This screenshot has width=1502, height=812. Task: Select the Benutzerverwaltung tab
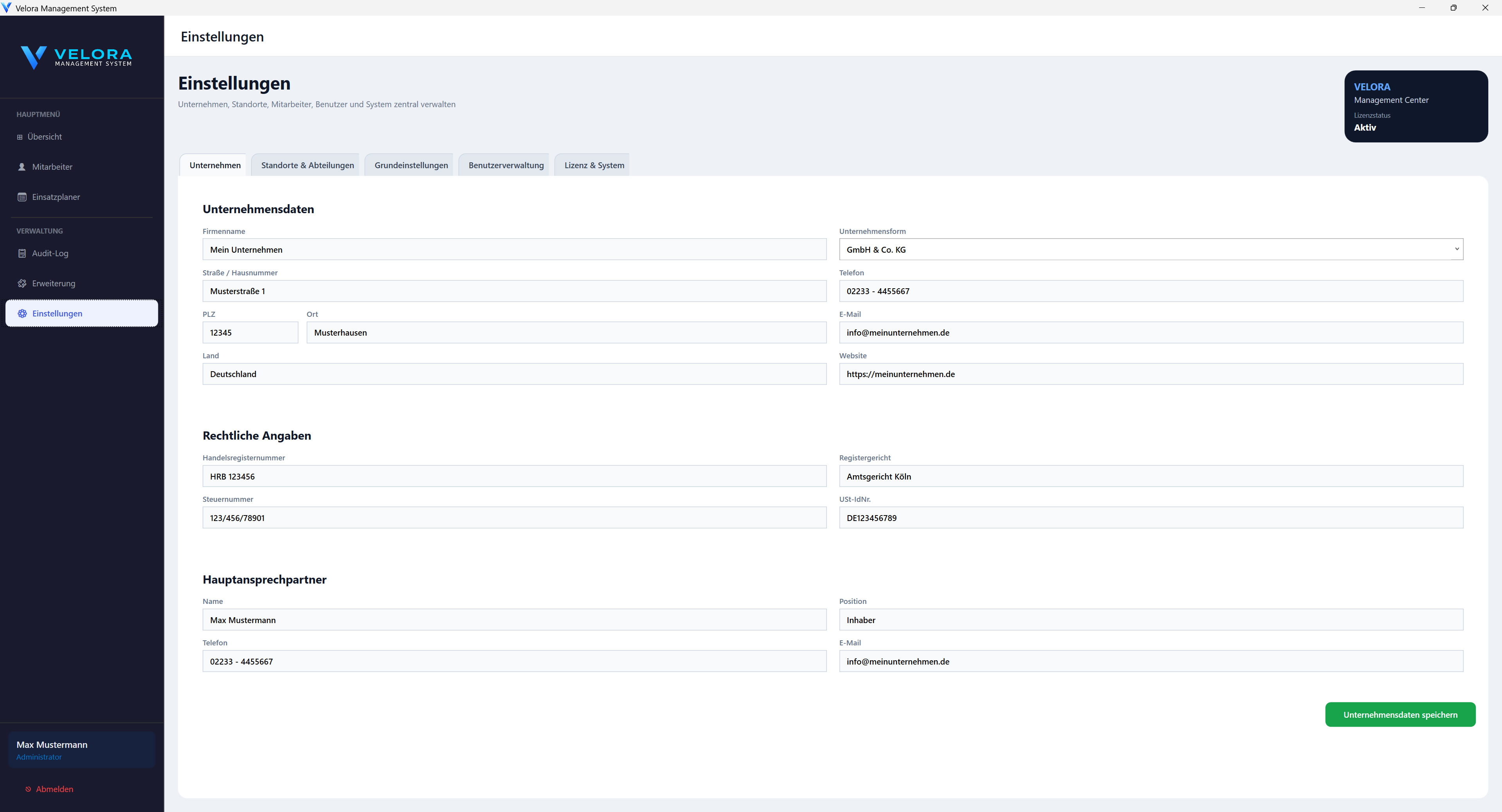(x=505, y=165)
